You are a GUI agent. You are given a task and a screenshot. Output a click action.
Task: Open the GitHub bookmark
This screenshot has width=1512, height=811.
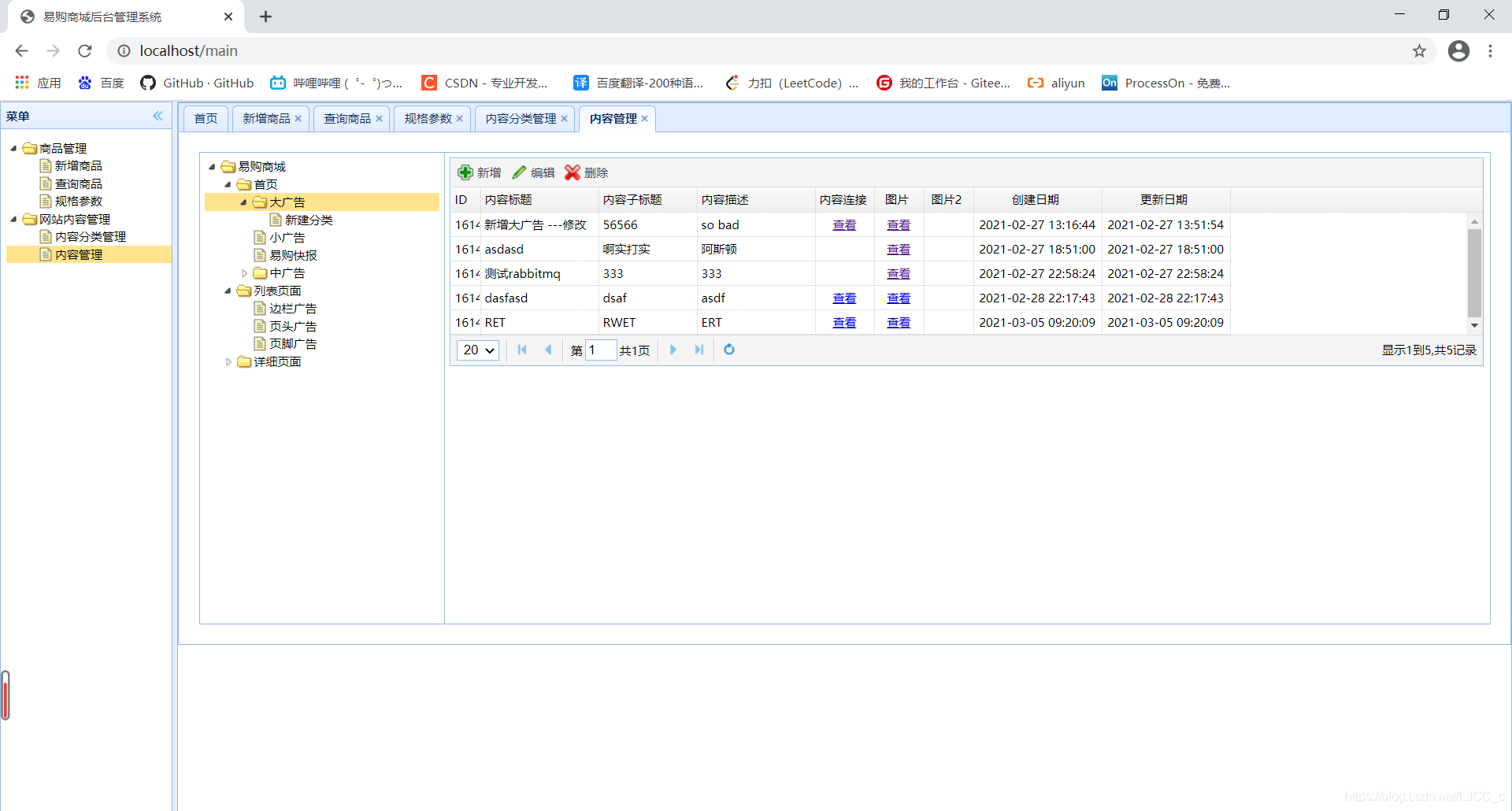197,83
